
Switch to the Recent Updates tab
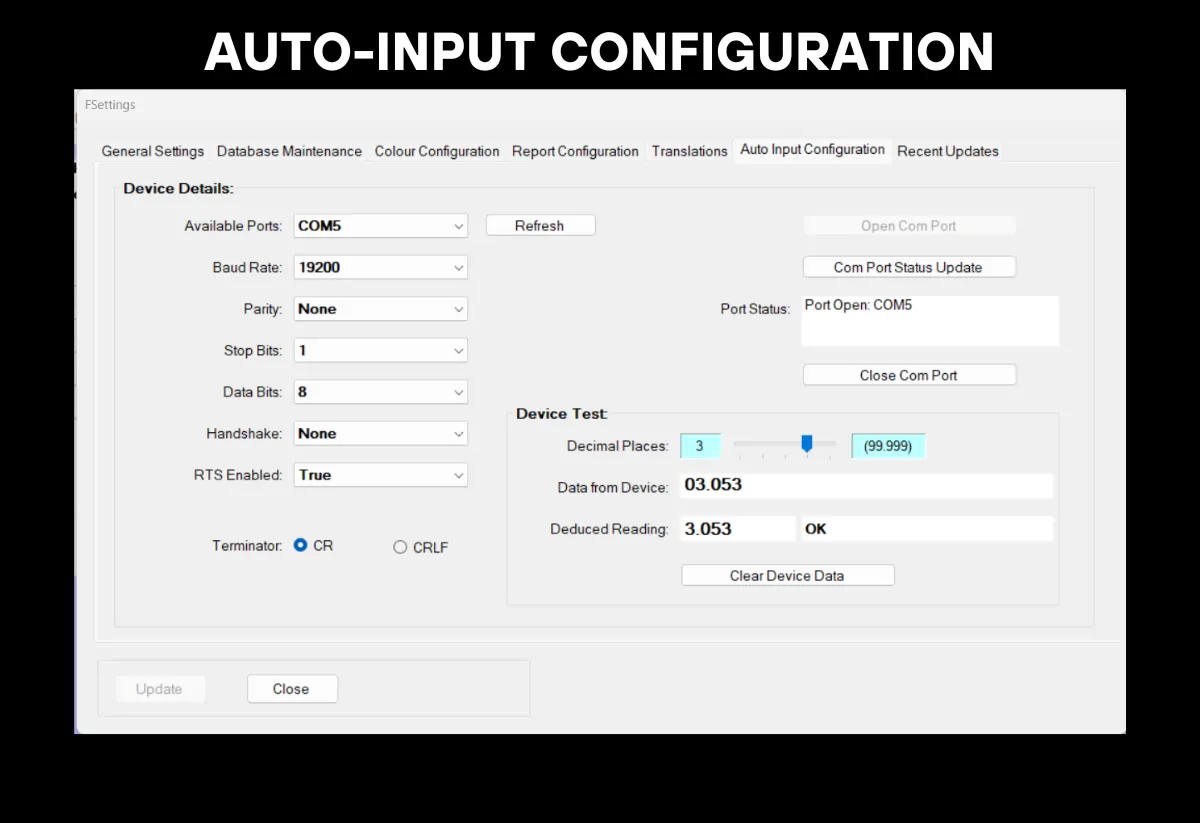pyautogui.click(x=947, y=151)
